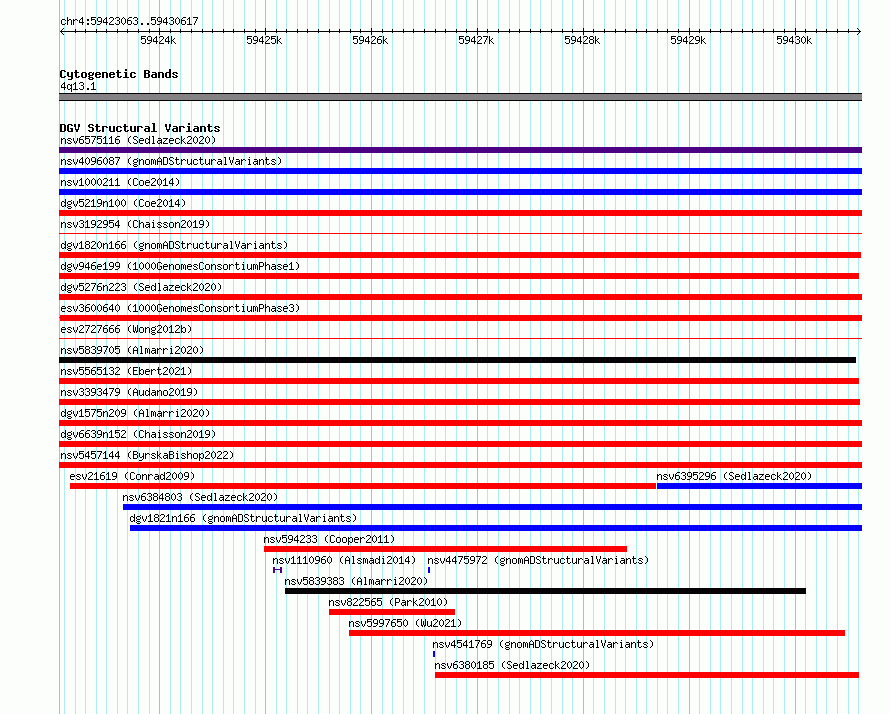Open nsv4096087 (gnomADStructuralVariants) label
The width and height of the screenshot is (890, 714).
point(171,161)
